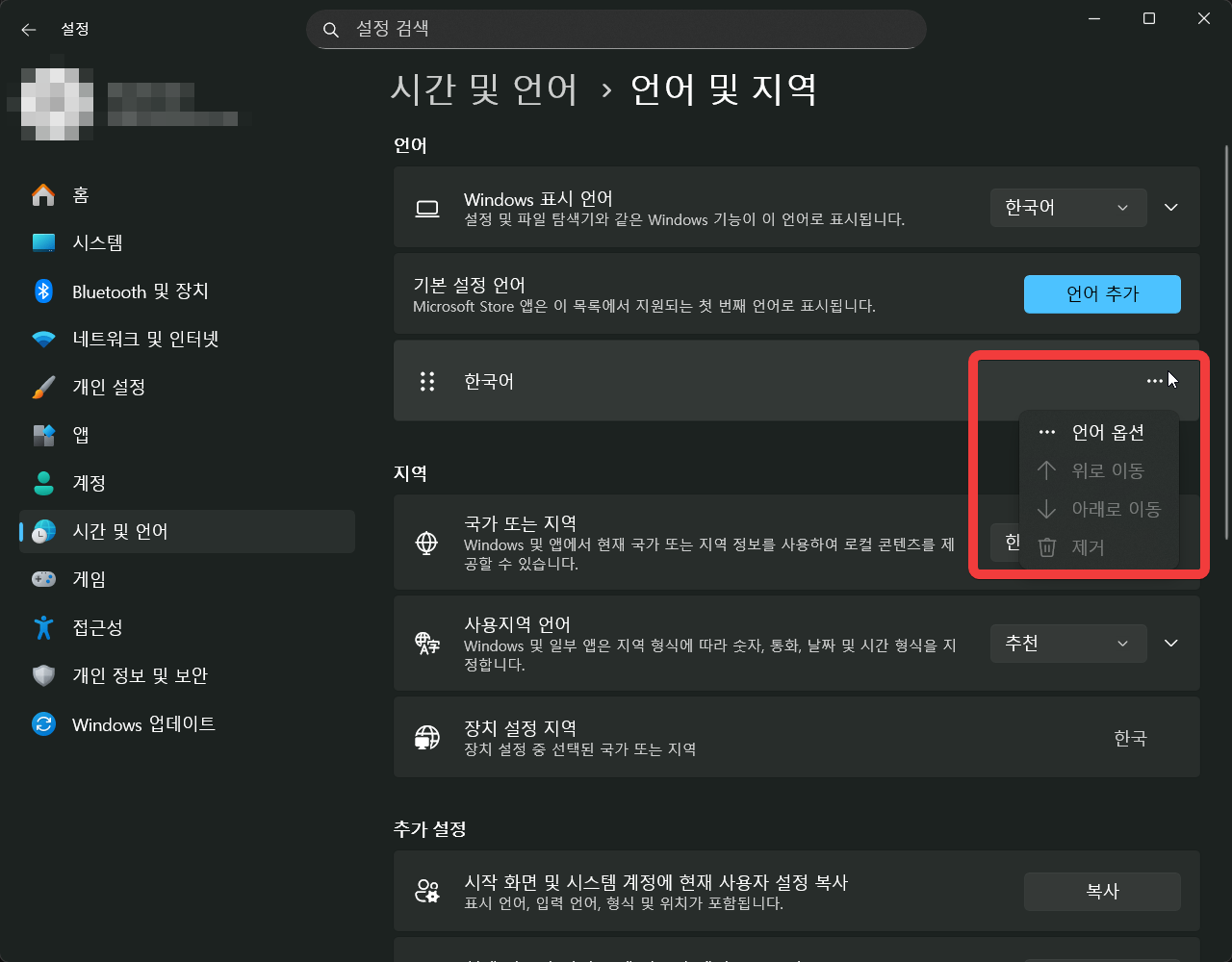This screenshot has width=1232, height=962.
Task: Open the 국가 또는 지역 dropdown
Action: coord(1004,543)
